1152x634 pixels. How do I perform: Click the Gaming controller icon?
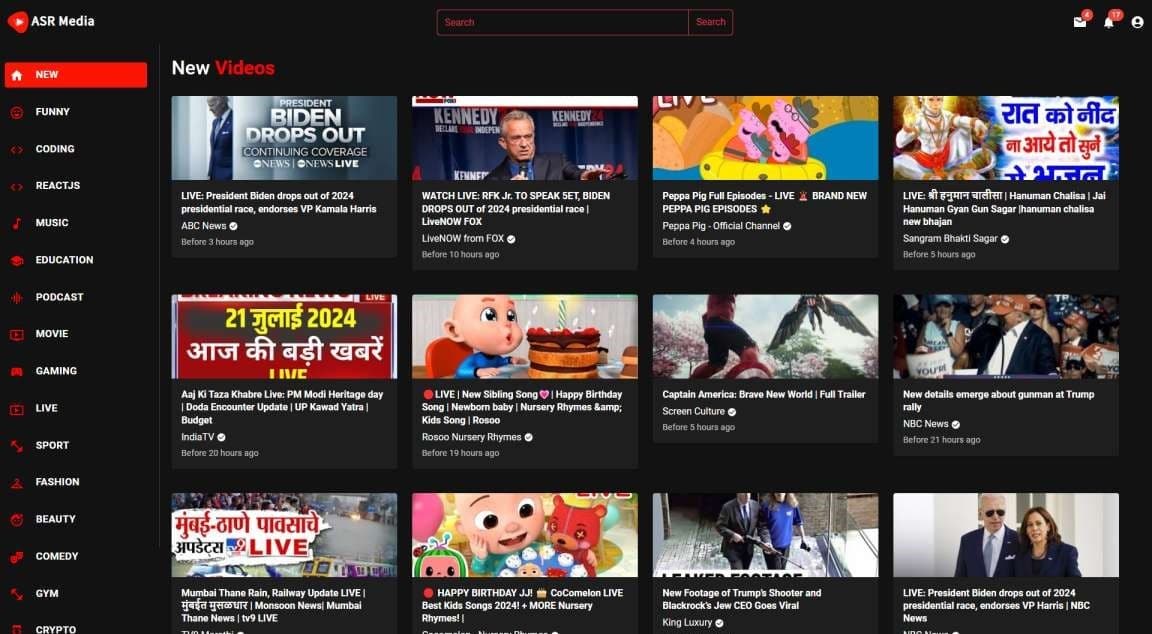click(x=17, y=372)
